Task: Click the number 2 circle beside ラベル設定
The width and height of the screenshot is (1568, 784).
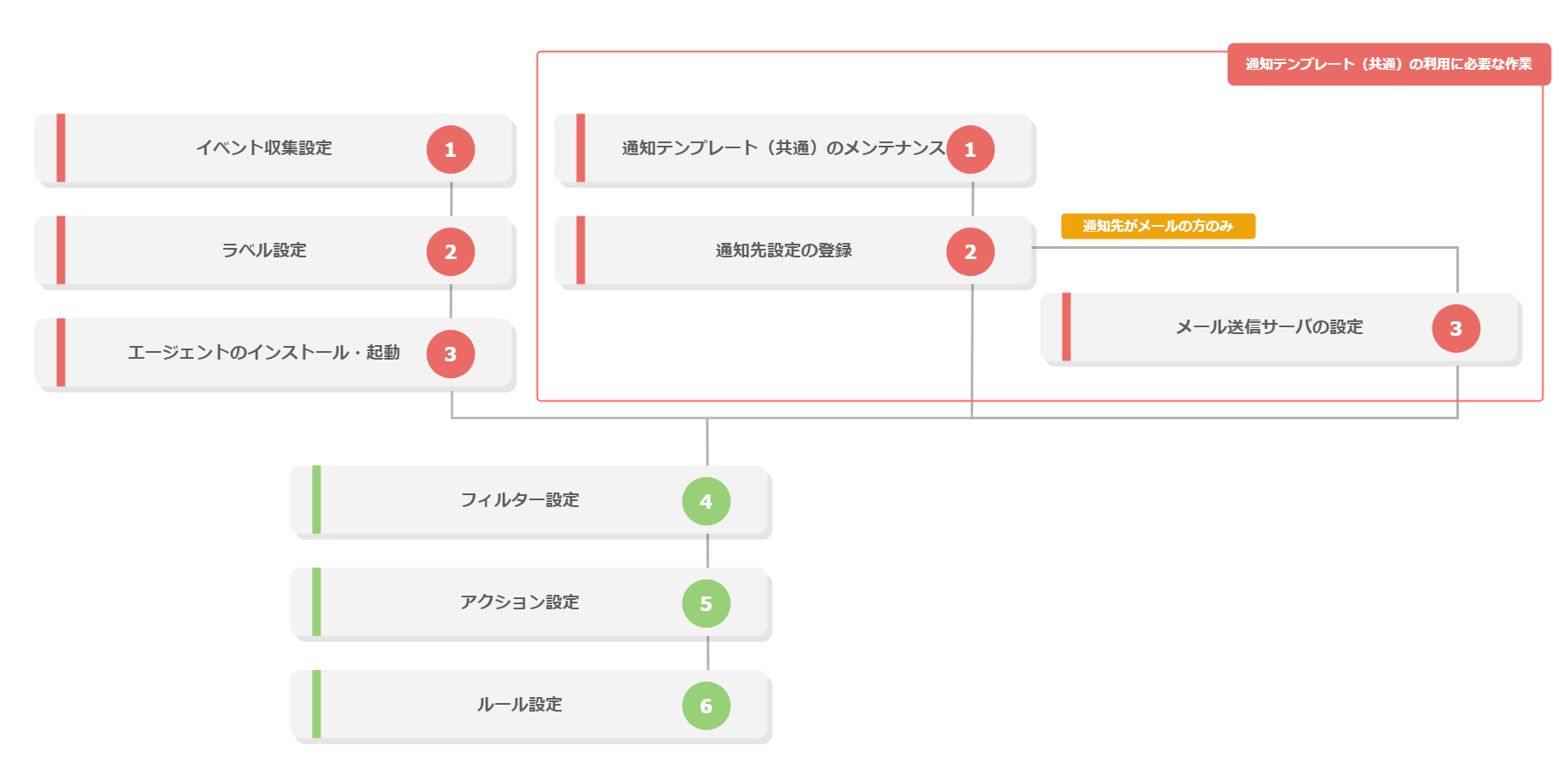Action: click(x=451, y=251)
